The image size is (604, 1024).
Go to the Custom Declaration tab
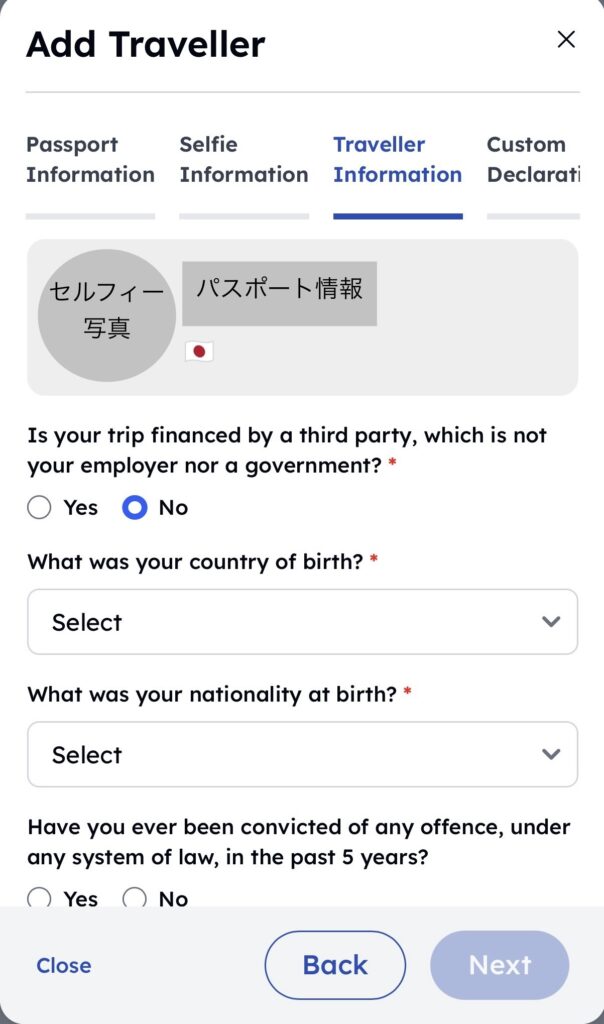533,160
